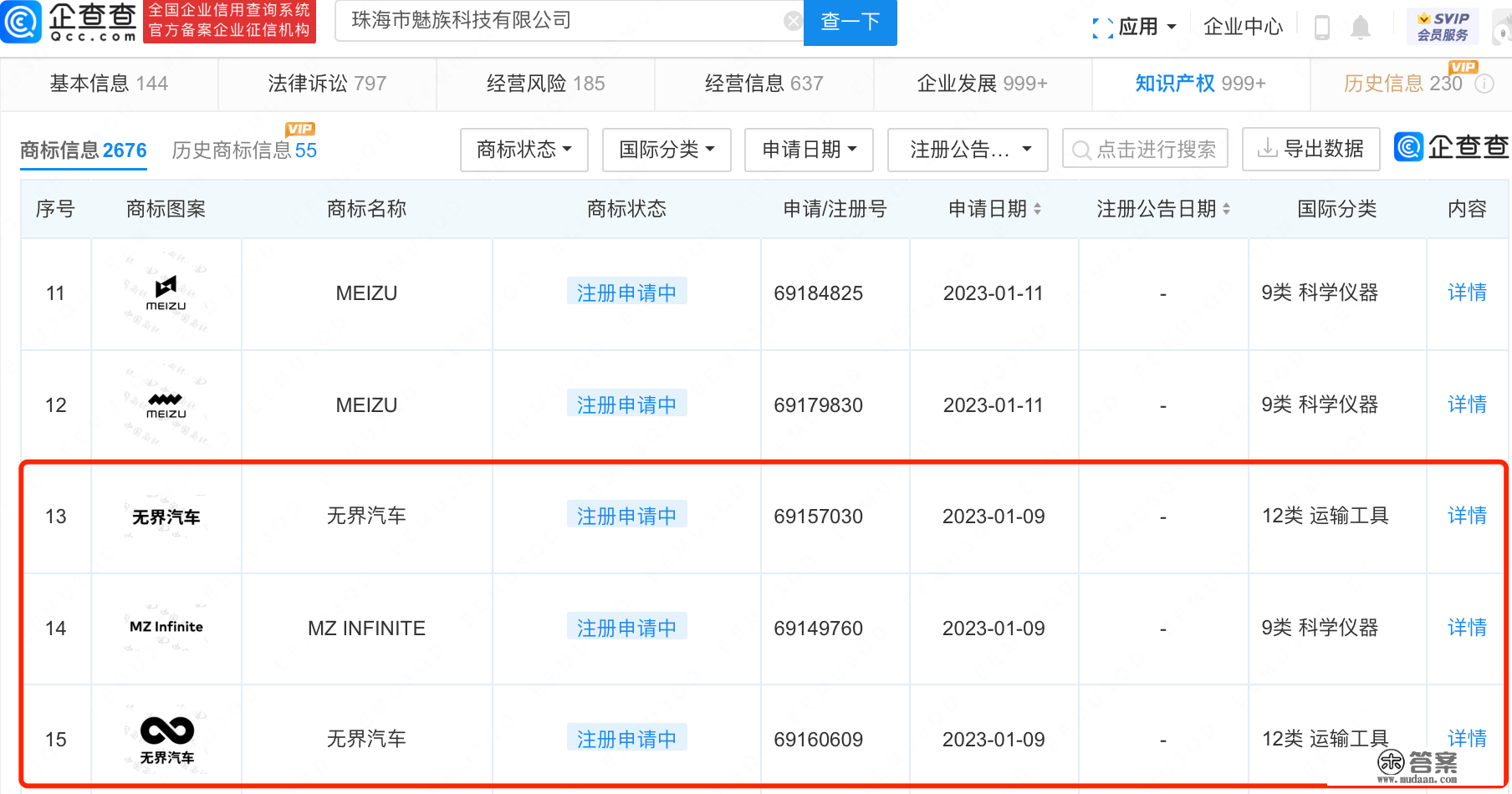Open 无界汽车 text logo thumbnail in row 13
This screenshot has width=1512, height=794.
coord(166,517)
